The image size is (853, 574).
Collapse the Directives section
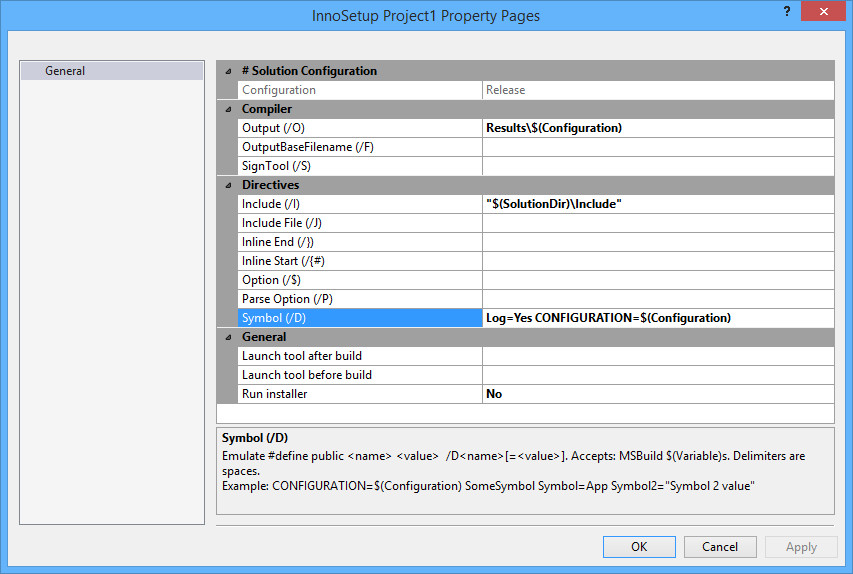[228, 186]
